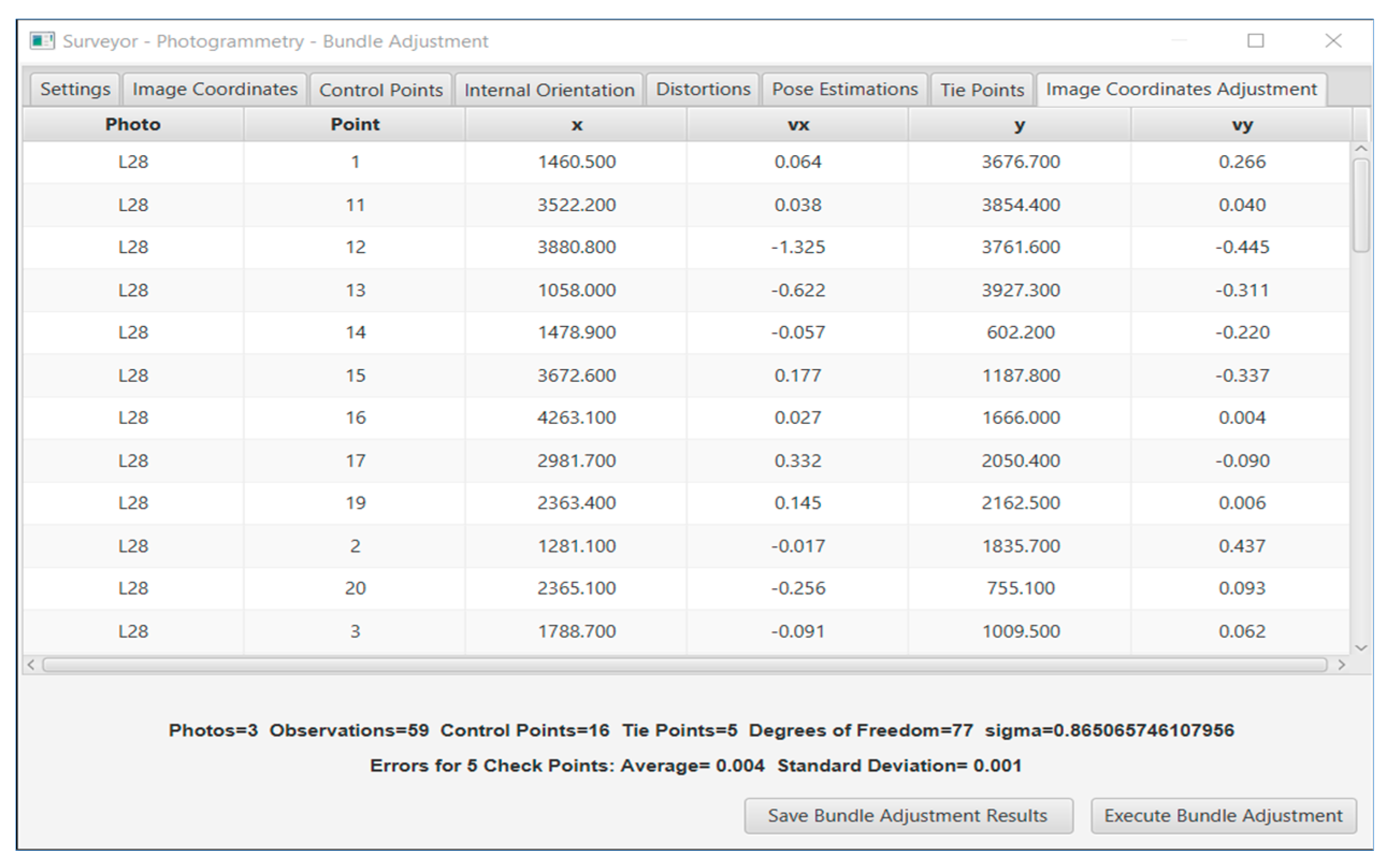Maximize the Bundle Adjustment window
The height and width of the screenshot is (868, 1389).
1255,41
